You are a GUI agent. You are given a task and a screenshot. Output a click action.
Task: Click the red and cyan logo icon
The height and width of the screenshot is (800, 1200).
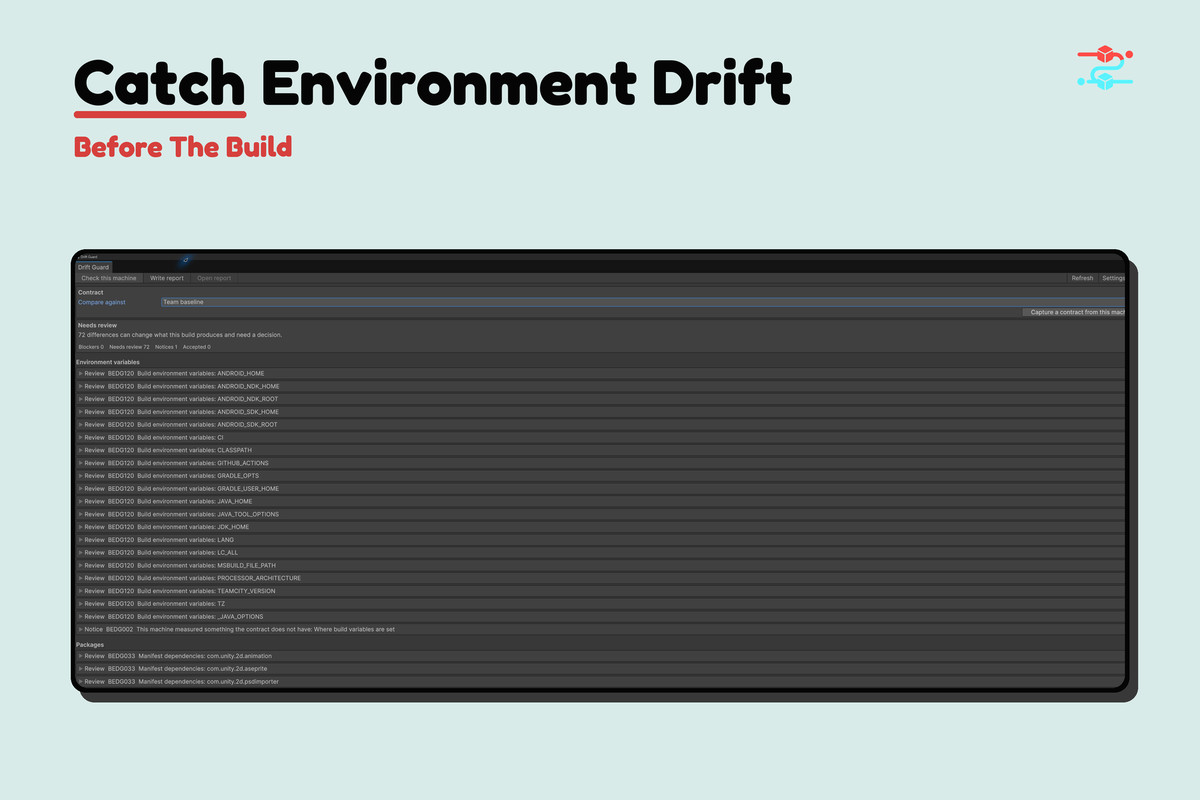click(x=1104, y=66)
